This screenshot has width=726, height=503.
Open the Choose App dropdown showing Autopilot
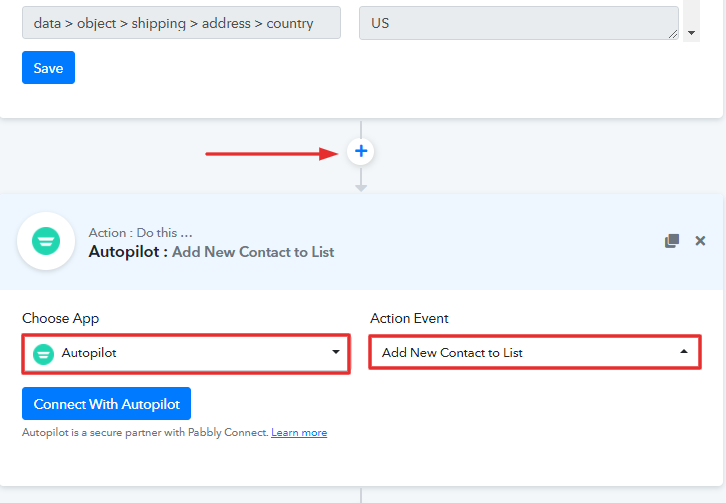pos(186,353)
